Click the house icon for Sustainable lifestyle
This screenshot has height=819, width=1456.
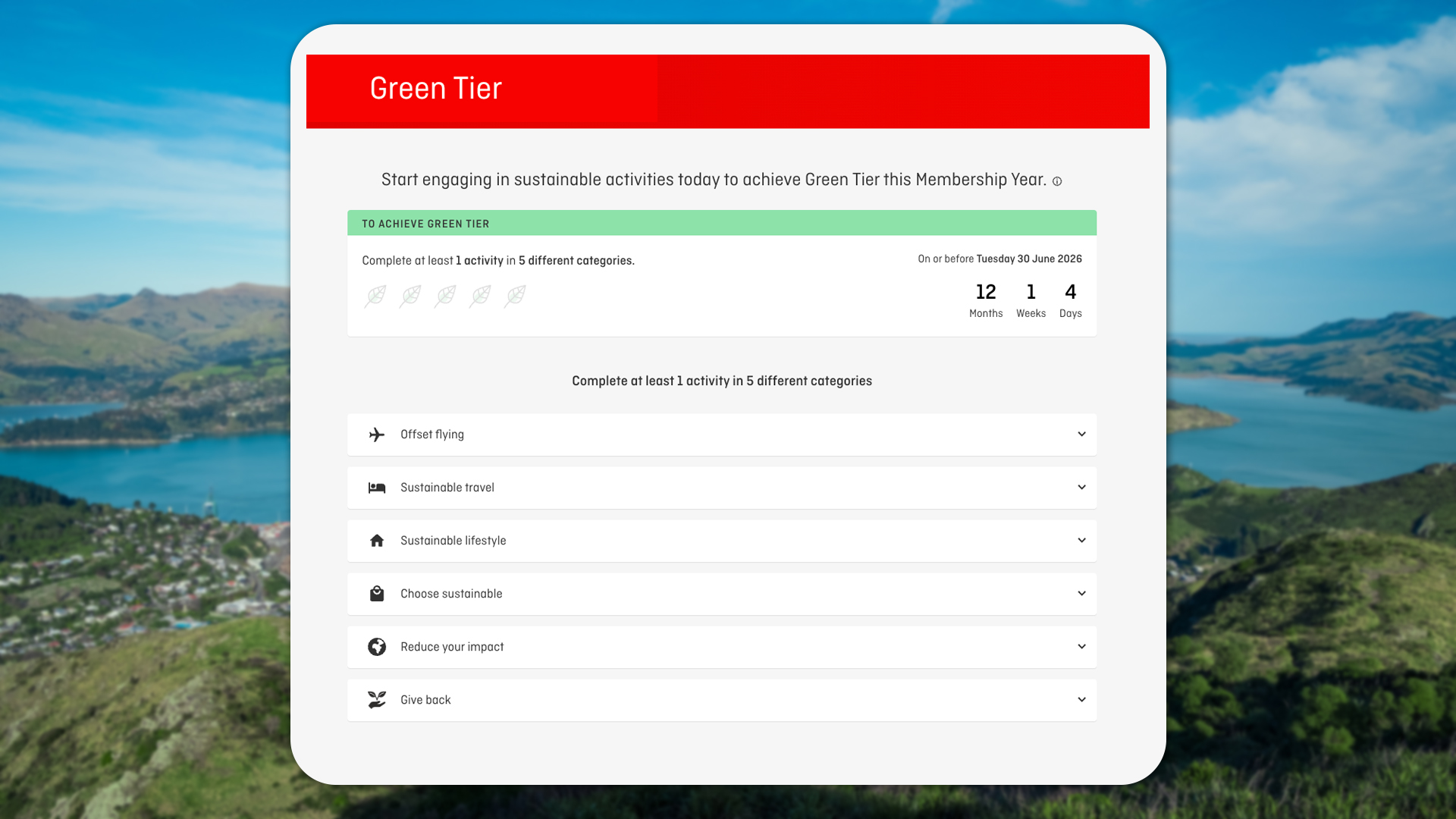(377, 541)
